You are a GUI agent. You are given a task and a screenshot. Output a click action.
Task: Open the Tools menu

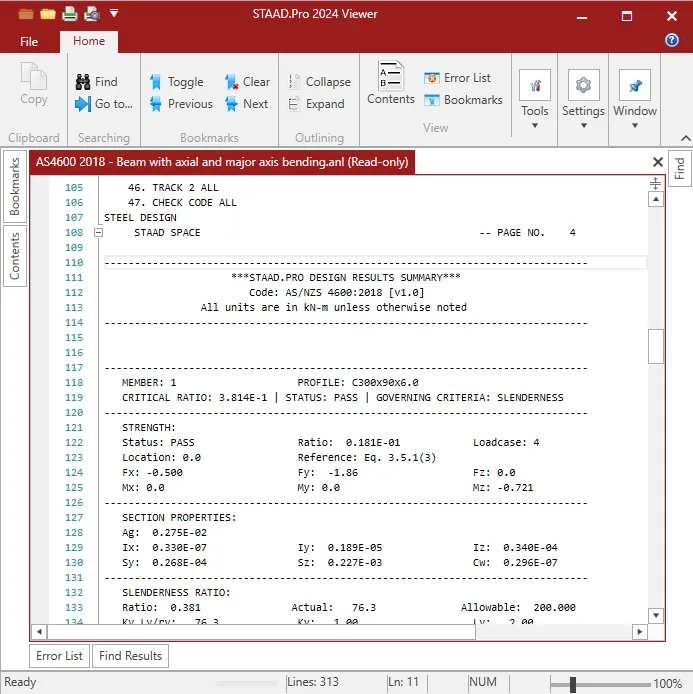click(535, 99)
